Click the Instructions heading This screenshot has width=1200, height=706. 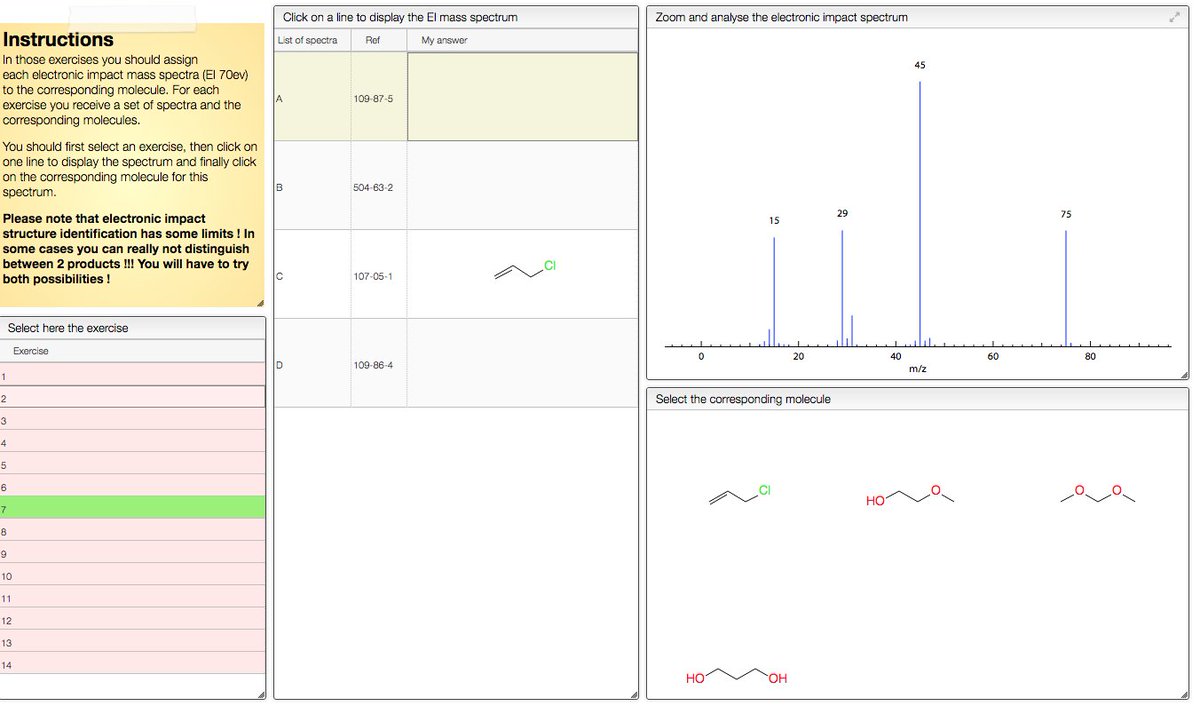point(58,40)
